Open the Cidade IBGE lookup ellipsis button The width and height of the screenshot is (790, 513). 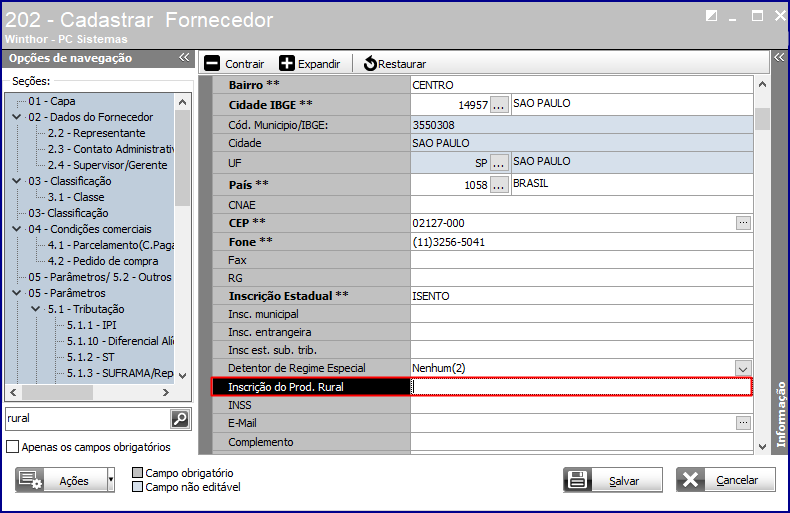pos(498,105)
